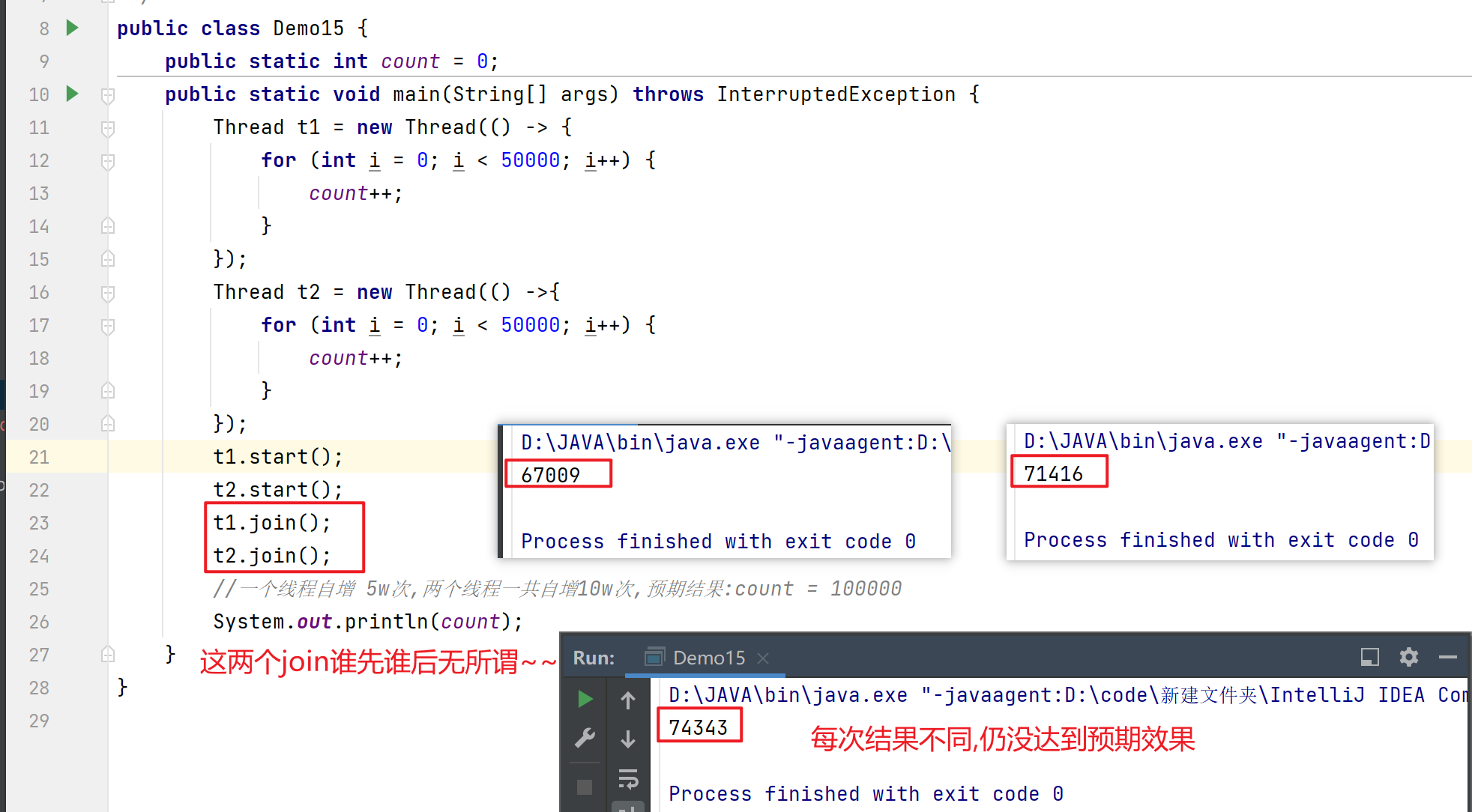Collapse main method fold marker at line 10
This screenshot has width=1472, height=812.
108,95
